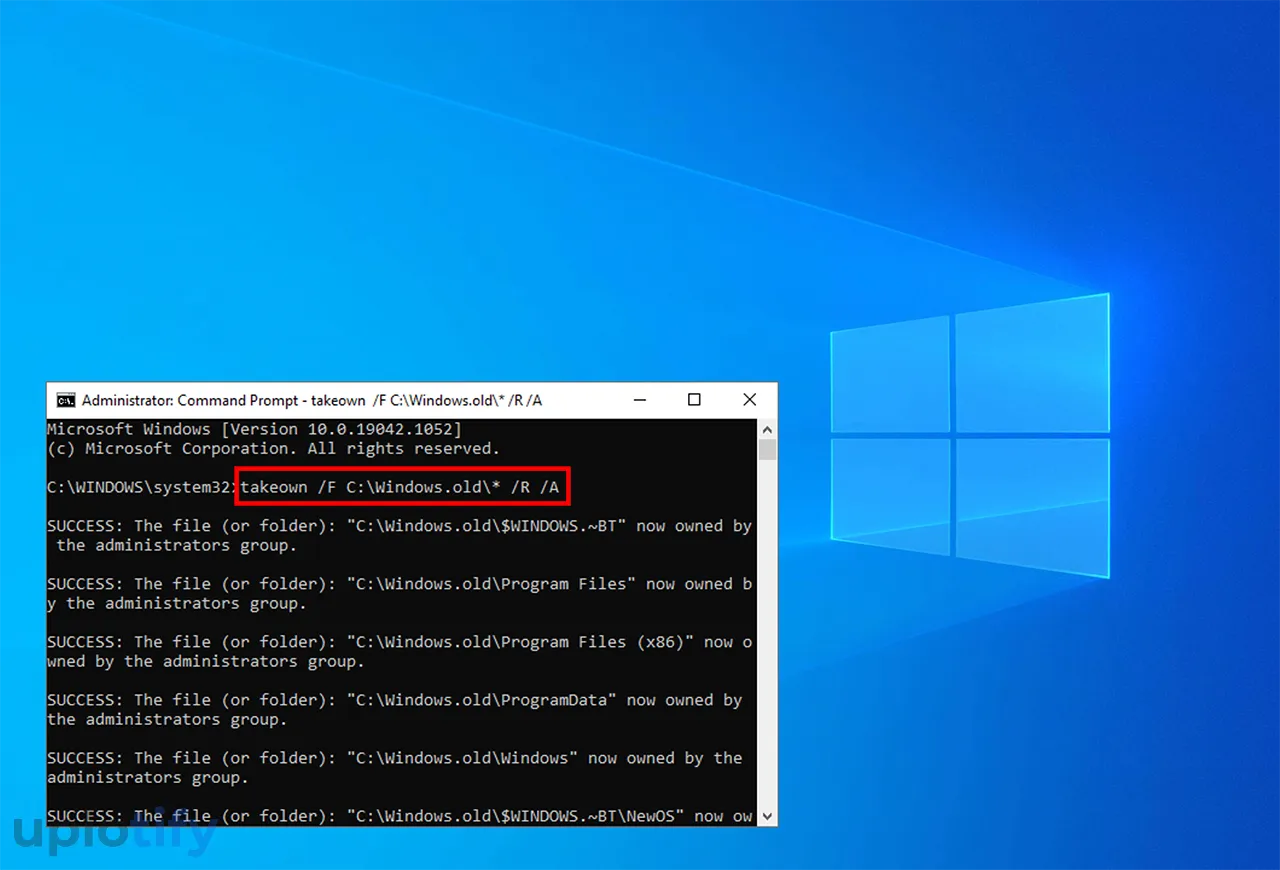Click the scrollbar down arrow

[767, 816]
